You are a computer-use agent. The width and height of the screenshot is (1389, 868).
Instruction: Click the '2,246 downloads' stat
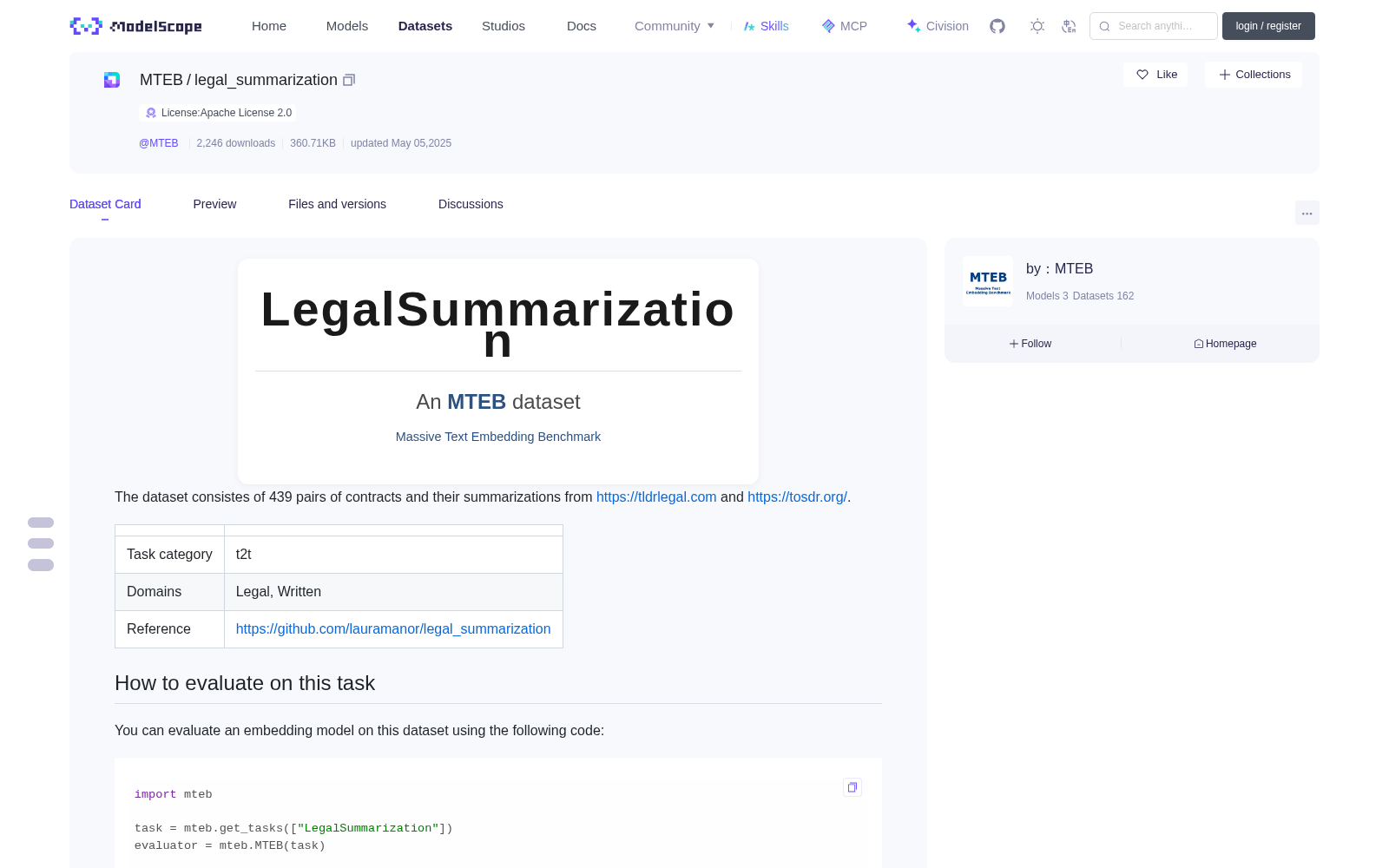(236, 143)
